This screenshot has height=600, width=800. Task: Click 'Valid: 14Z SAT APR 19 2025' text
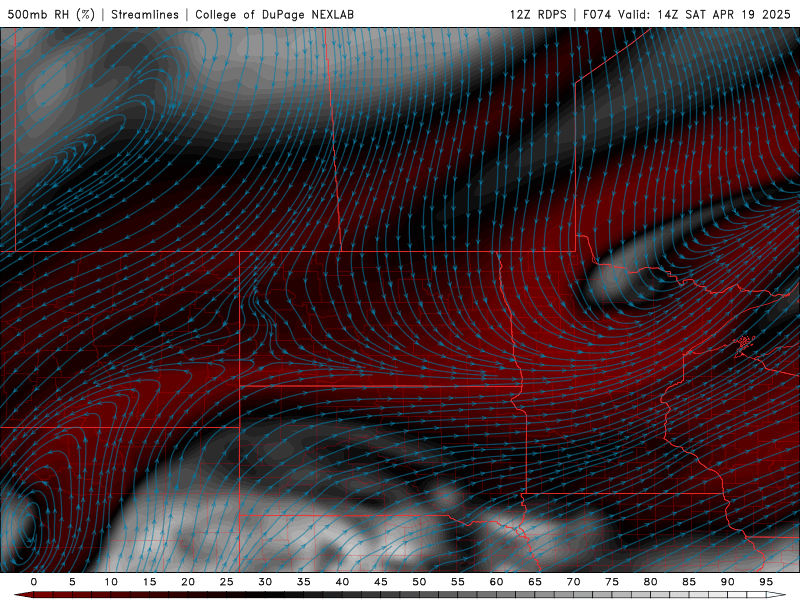pyautogui.click(x=704, y=14)
